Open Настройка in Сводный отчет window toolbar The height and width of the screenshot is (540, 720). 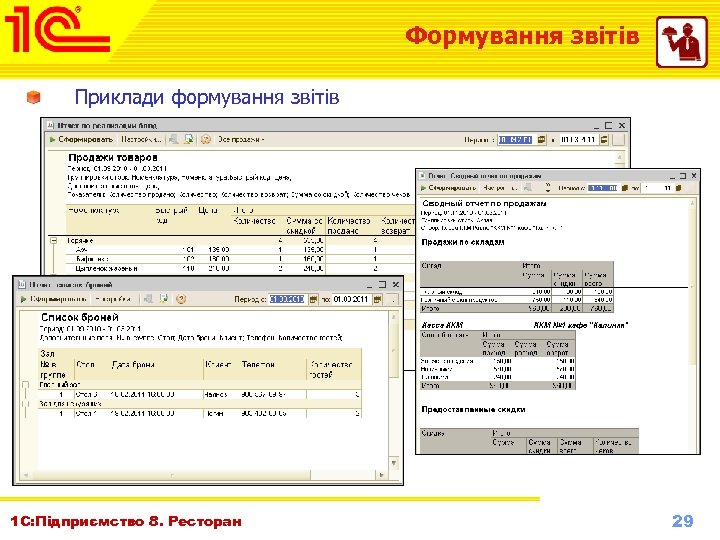pyautogui.click(x=500, y=188)
